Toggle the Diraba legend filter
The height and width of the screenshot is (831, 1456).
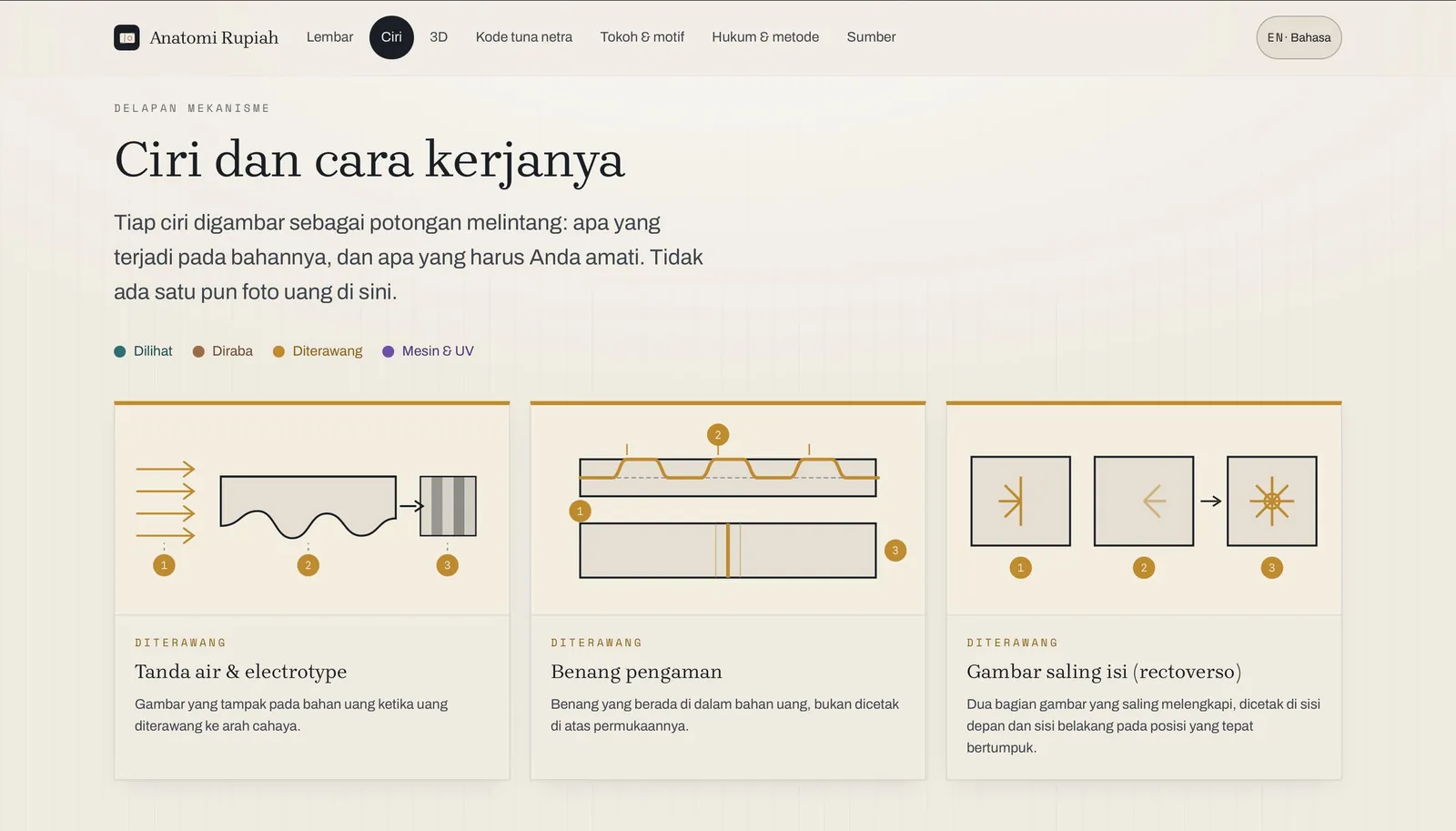pyautogui.click(x=223, y=351)
